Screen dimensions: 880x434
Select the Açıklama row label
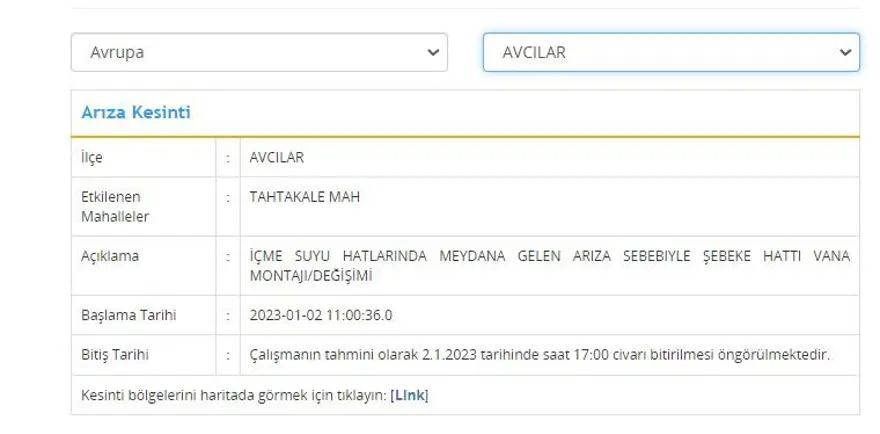[110, 256]
